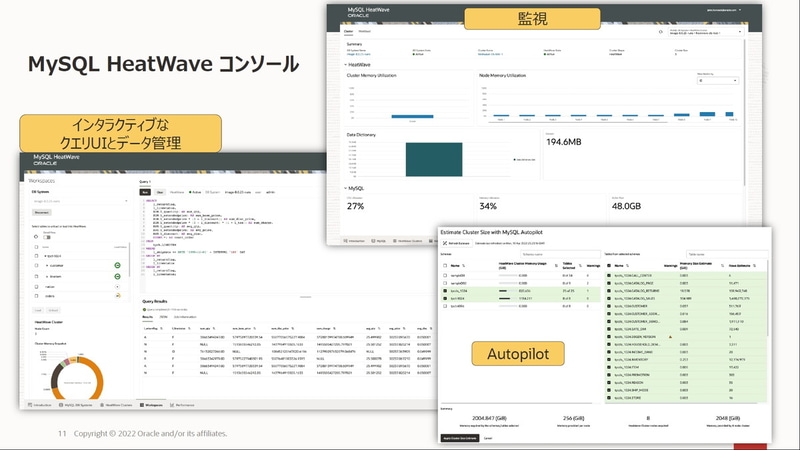Click green loaded-status icon on customer row
This screenshot has width=800, height=450.
[117, 265]
